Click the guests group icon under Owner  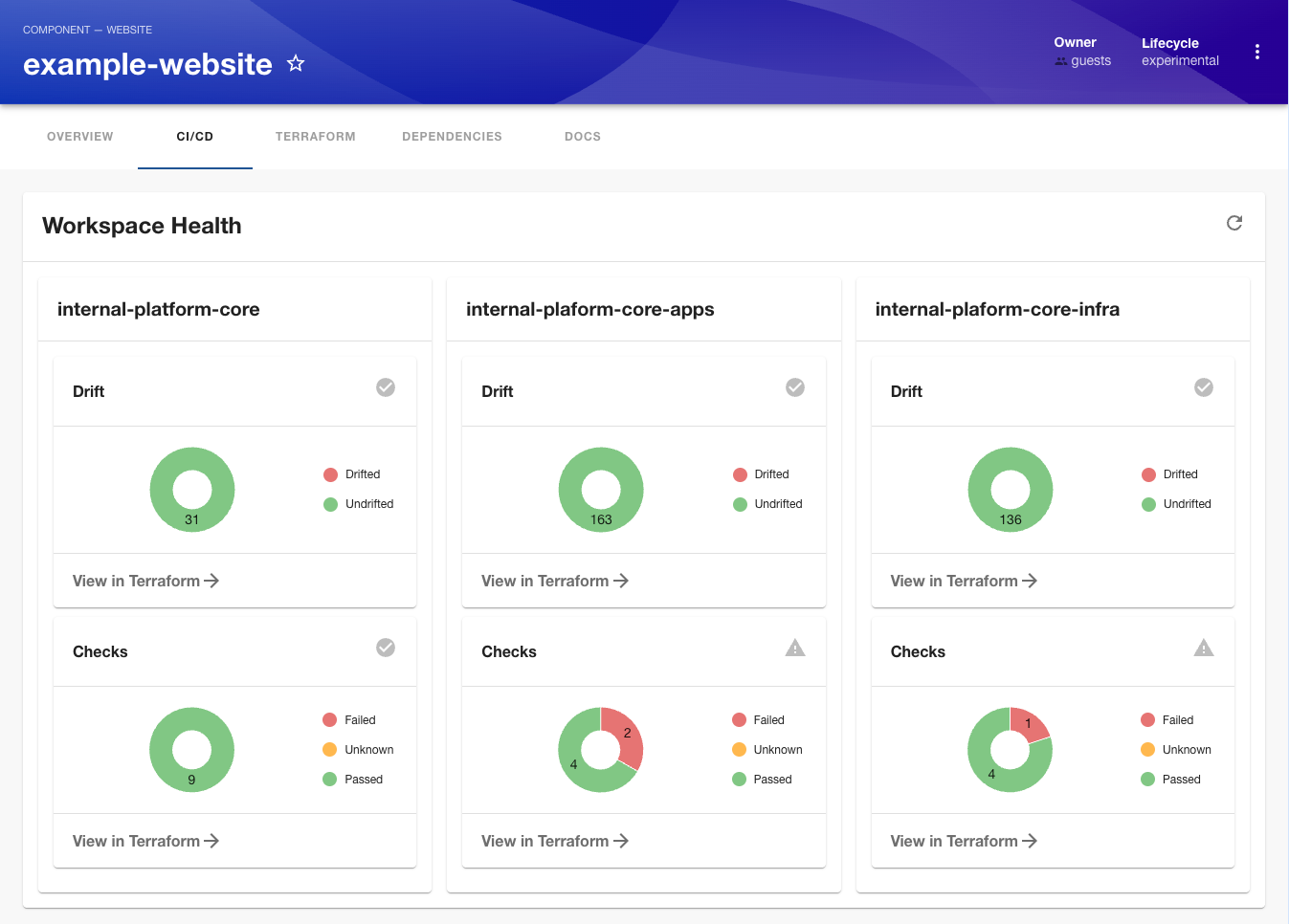[1059, 60]
